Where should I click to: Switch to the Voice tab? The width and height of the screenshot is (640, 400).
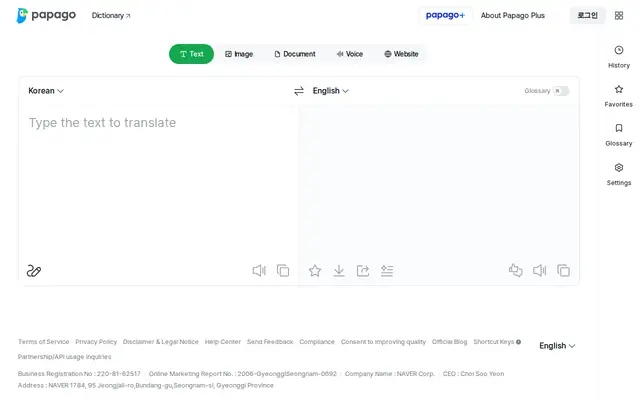point(350,54)
